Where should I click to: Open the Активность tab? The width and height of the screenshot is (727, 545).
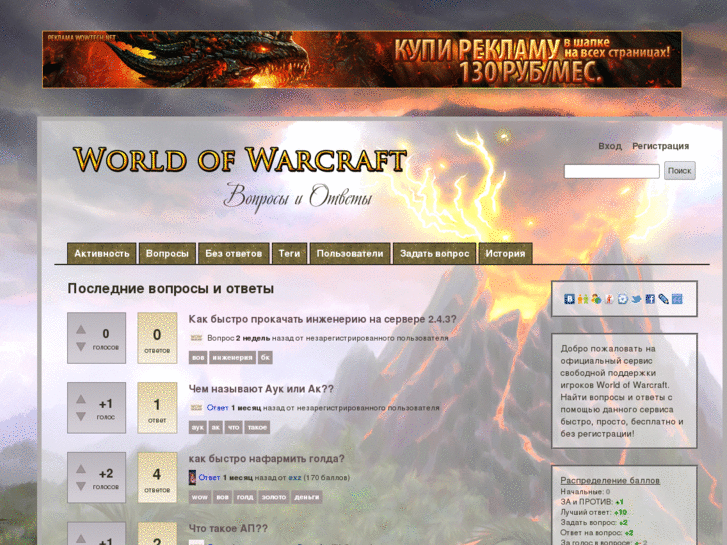[102, 253]
